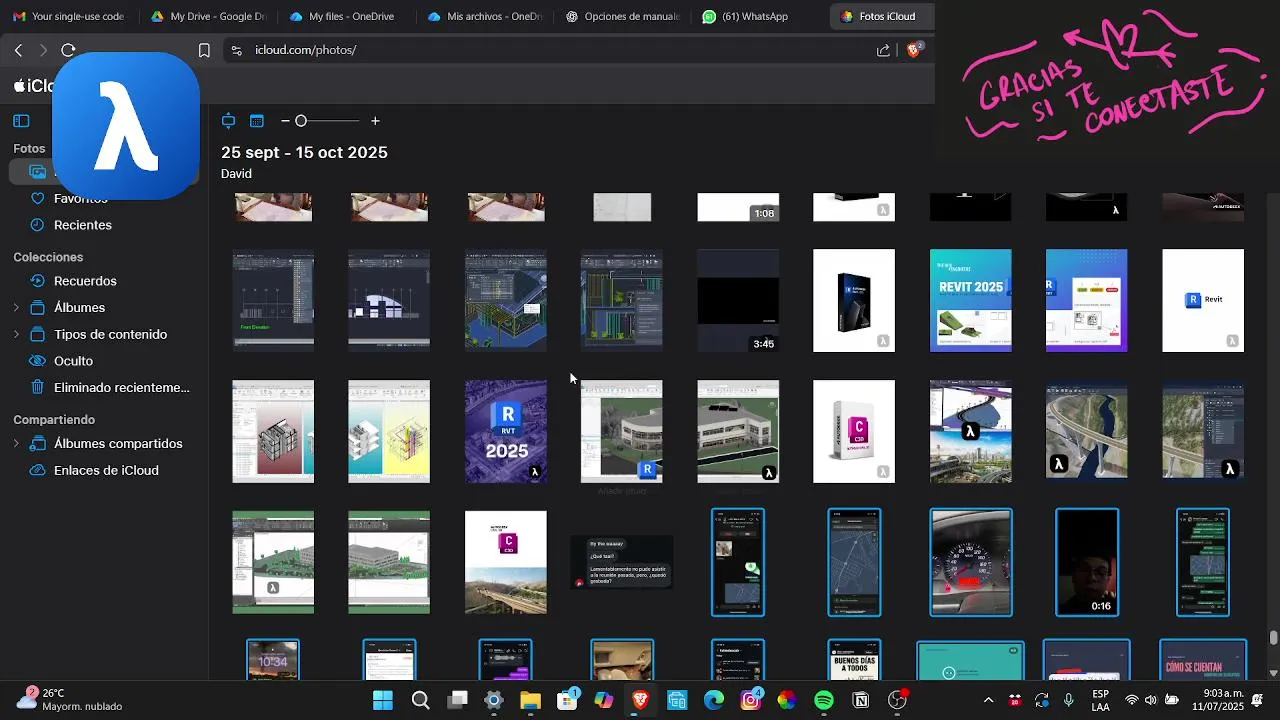1280x720 pixels.
Task: Open Tipos de contenido in sidebar
Action: [x=110, y=335]
